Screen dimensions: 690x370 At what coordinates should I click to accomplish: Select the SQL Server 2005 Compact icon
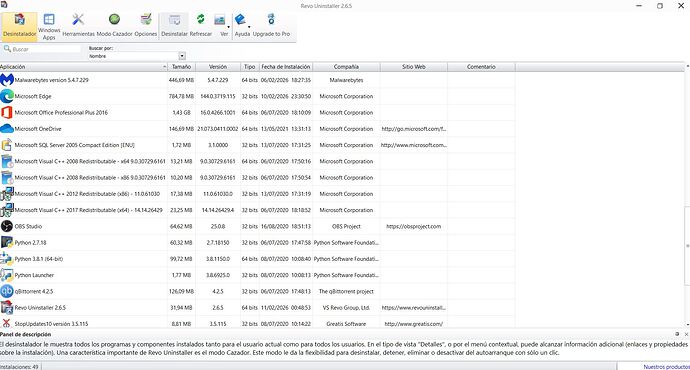pos(7,145)
